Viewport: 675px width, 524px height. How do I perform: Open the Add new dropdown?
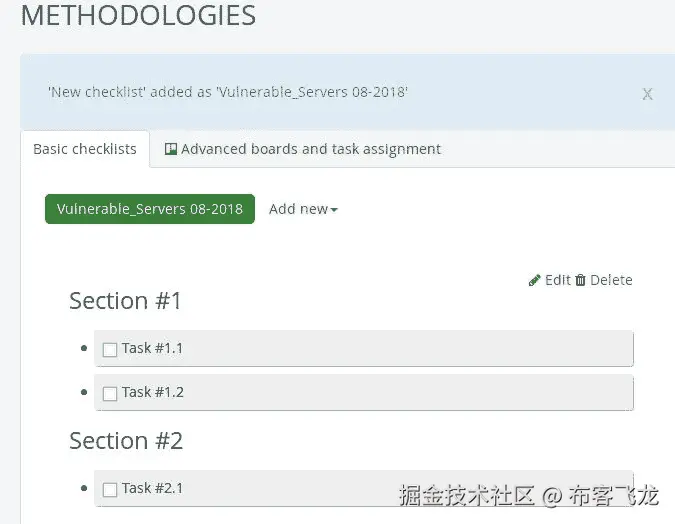[303, 209]
